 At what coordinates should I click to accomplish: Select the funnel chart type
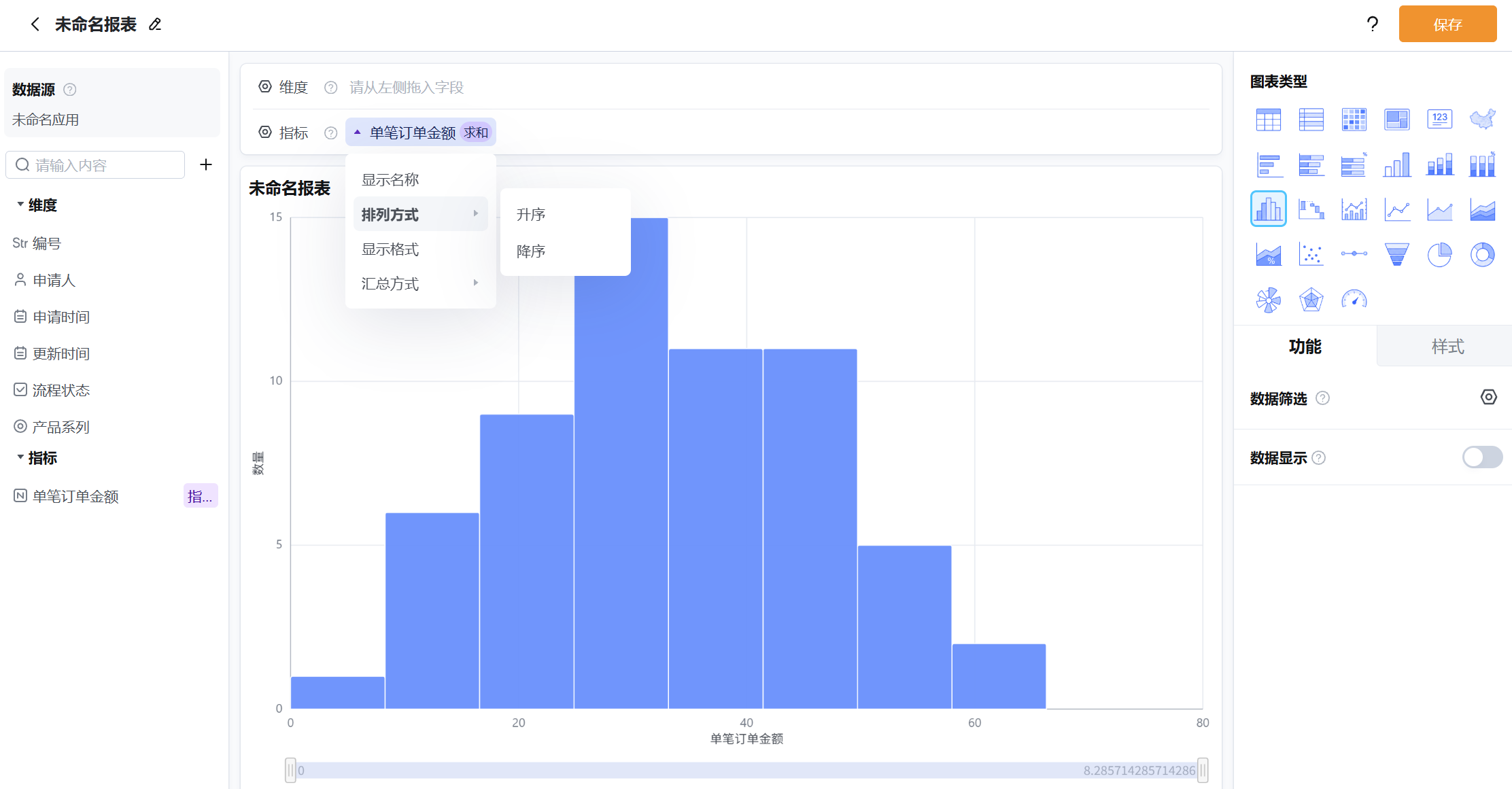[x=1396, y=254]
